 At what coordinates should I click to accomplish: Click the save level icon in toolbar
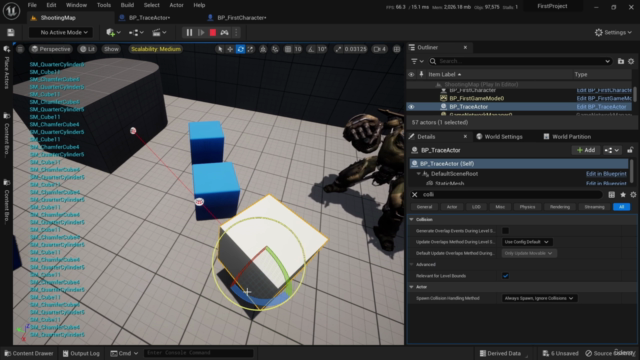point(11,32)
